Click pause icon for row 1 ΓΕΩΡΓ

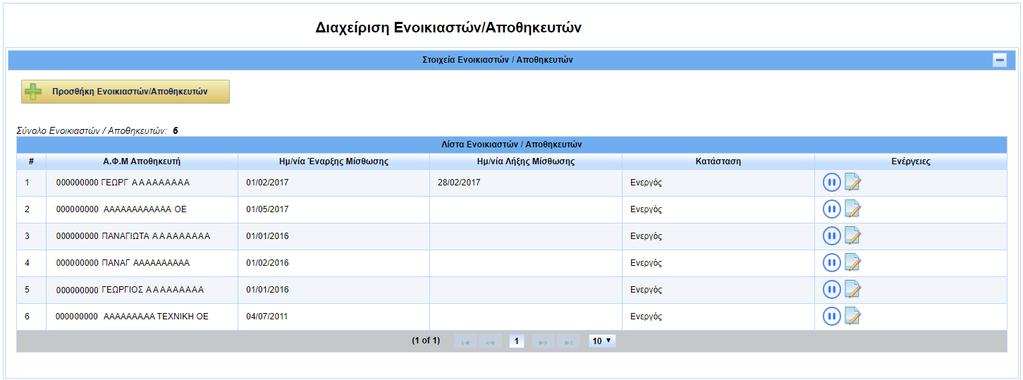tap(831, 182)
